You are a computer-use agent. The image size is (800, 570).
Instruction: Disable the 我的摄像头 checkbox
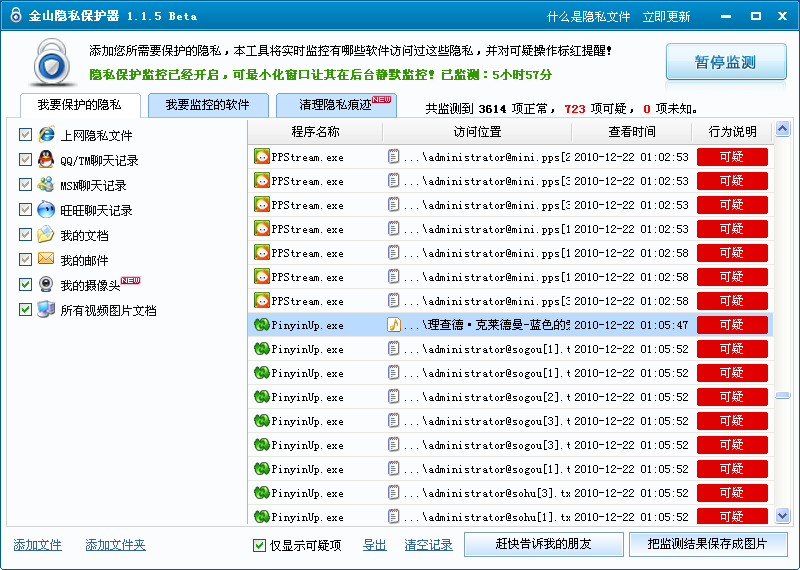pyautogui.click(x=25, y=285)
